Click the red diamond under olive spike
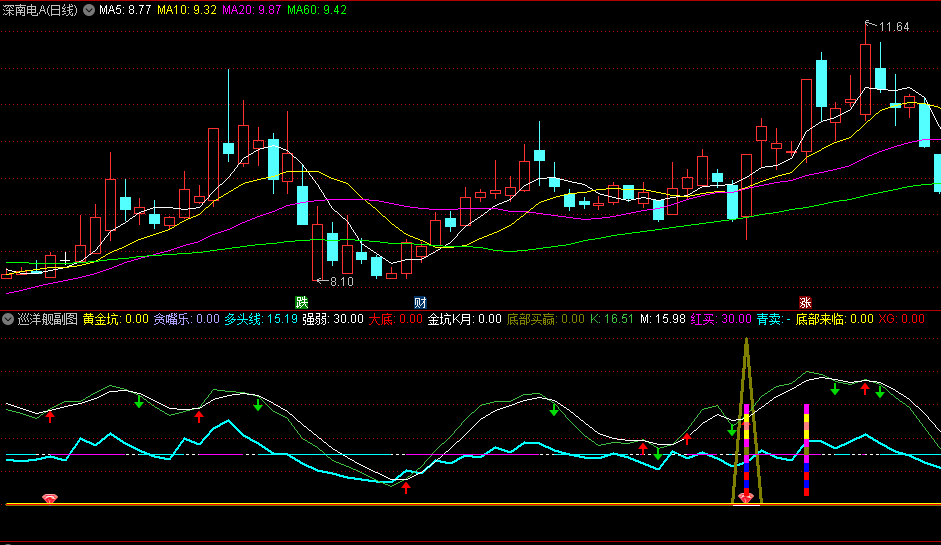 tap(746, 498)
